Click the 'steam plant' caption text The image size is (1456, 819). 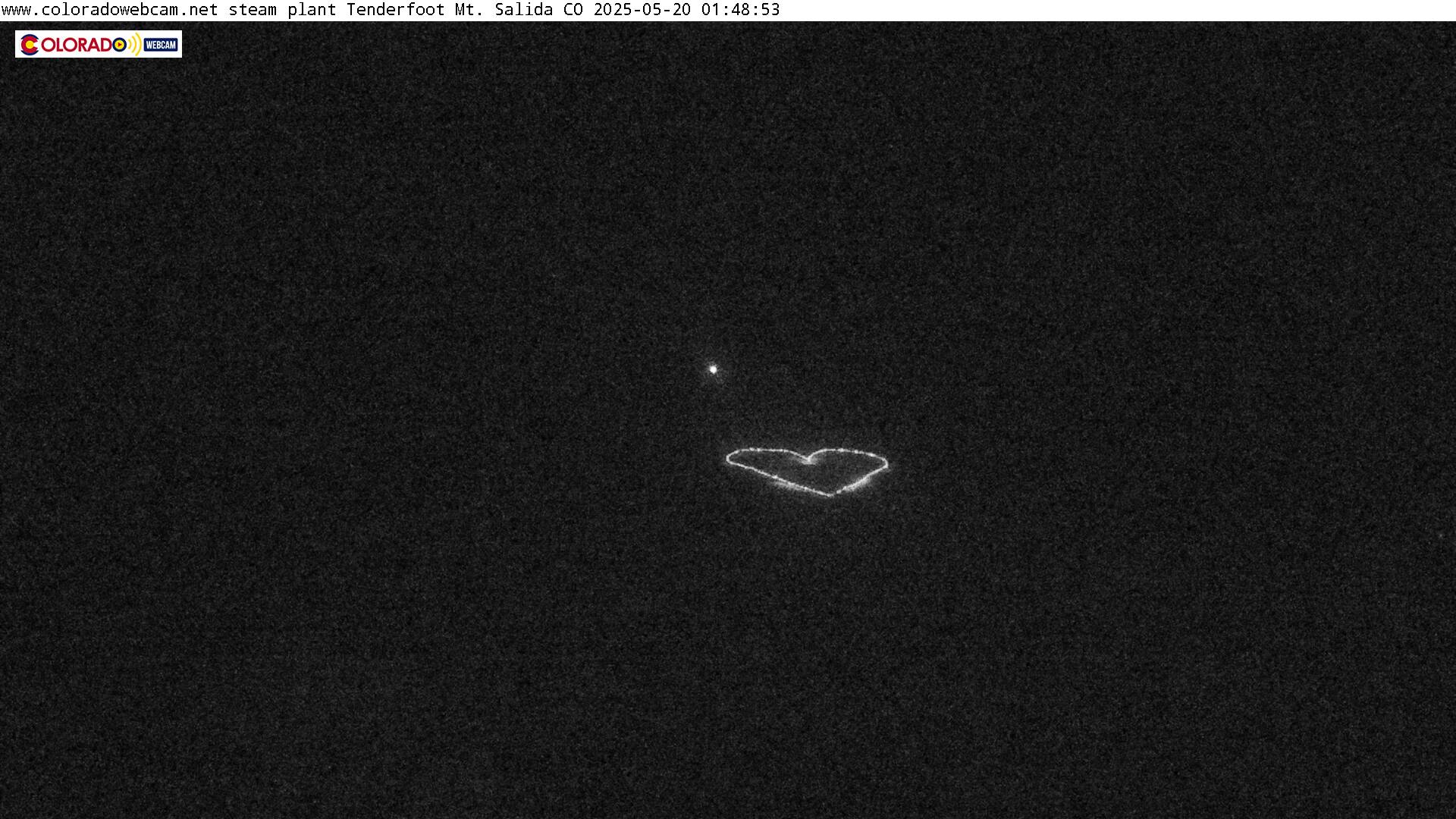[282, 10]
